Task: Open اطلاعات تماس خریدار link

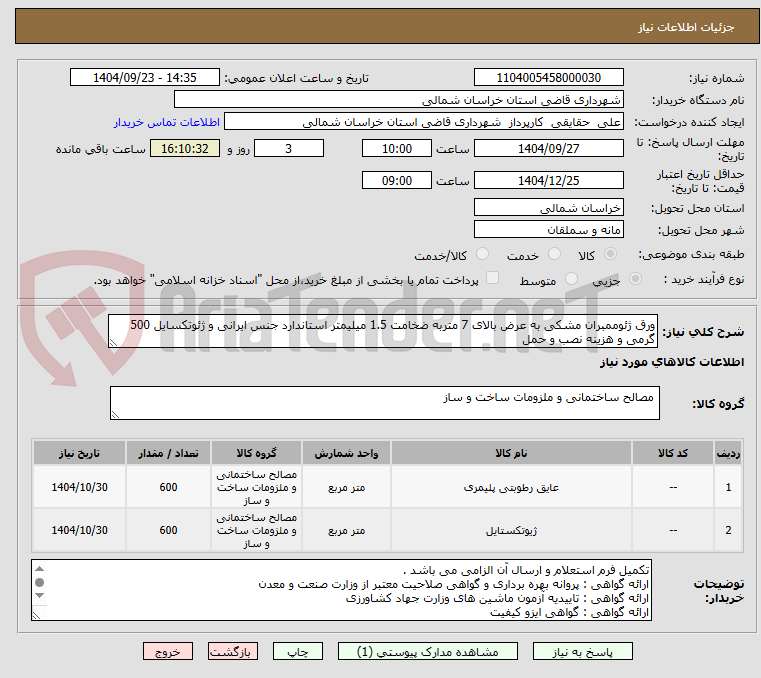Action: pyautogui.click(x=167, y=122)
